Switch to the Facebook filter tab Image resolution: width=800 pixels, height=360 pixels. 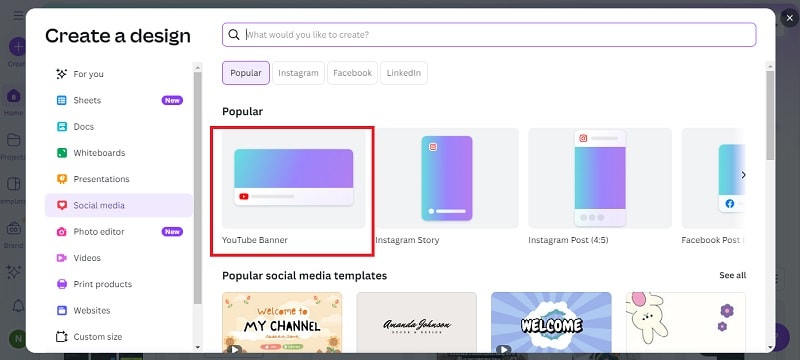[x=353, y=73]
